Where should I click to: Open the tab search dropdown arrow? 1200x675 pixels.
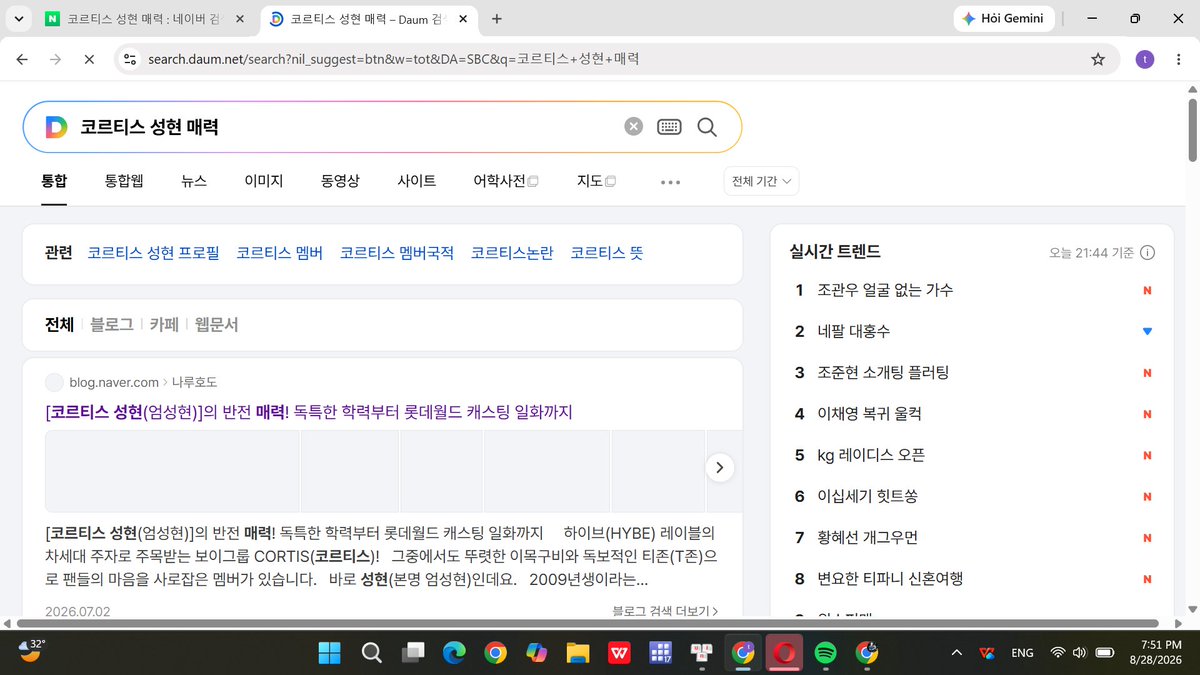point(18,18)
